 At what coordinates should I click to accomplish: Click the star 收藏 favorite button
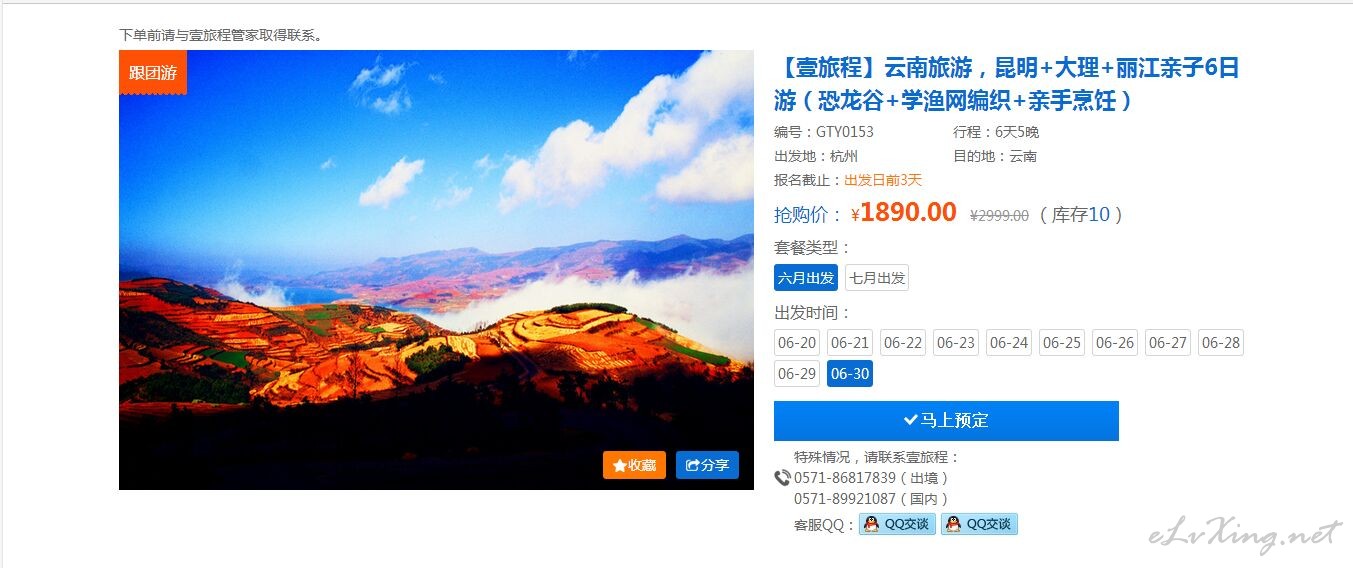click(634, 465)
